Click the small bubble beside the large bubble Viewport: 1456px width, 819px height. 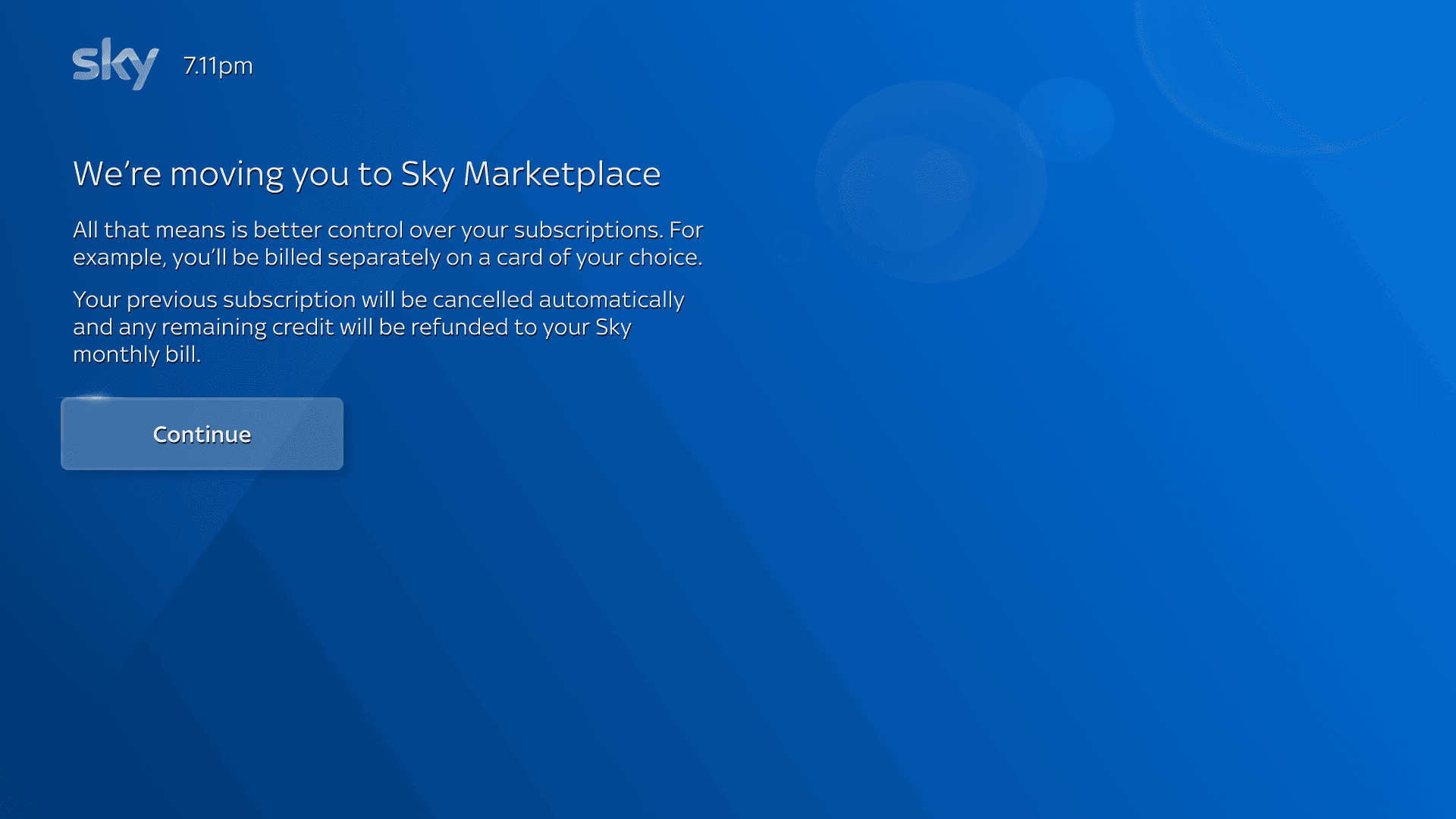[1065, 119]
